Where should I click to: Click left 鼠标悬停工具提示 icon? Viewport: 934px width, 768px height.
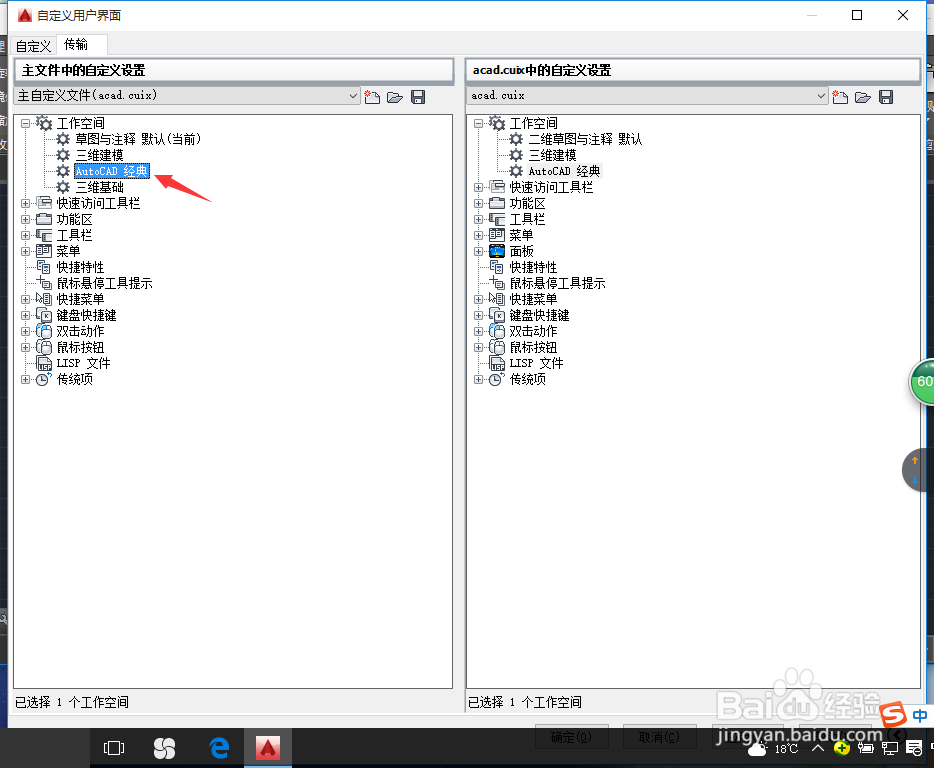point(44,284)
